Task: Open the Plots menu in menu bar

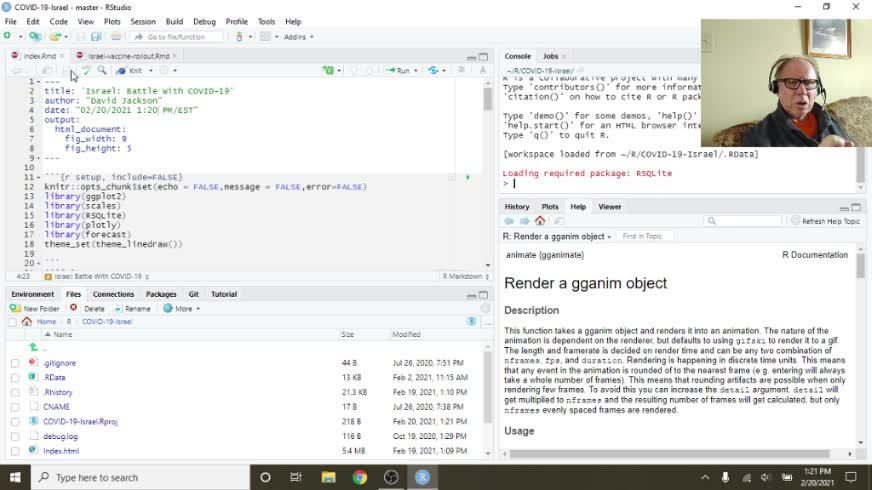Action: tap(112, 22)
